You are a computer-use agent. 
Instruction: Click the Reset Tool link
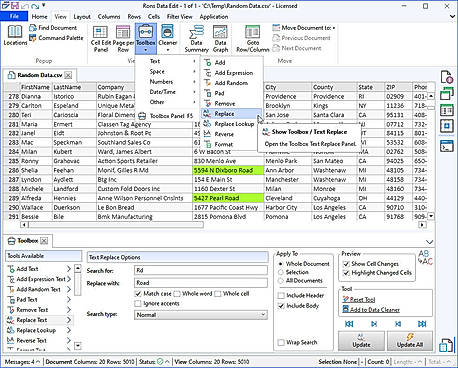362,300
